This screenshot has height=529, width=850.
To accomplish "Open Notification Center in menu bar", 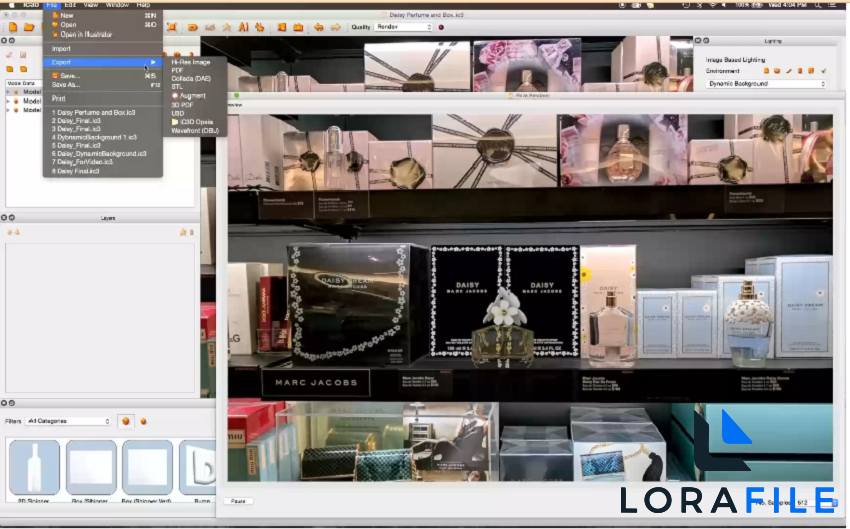I will [833, 5].
